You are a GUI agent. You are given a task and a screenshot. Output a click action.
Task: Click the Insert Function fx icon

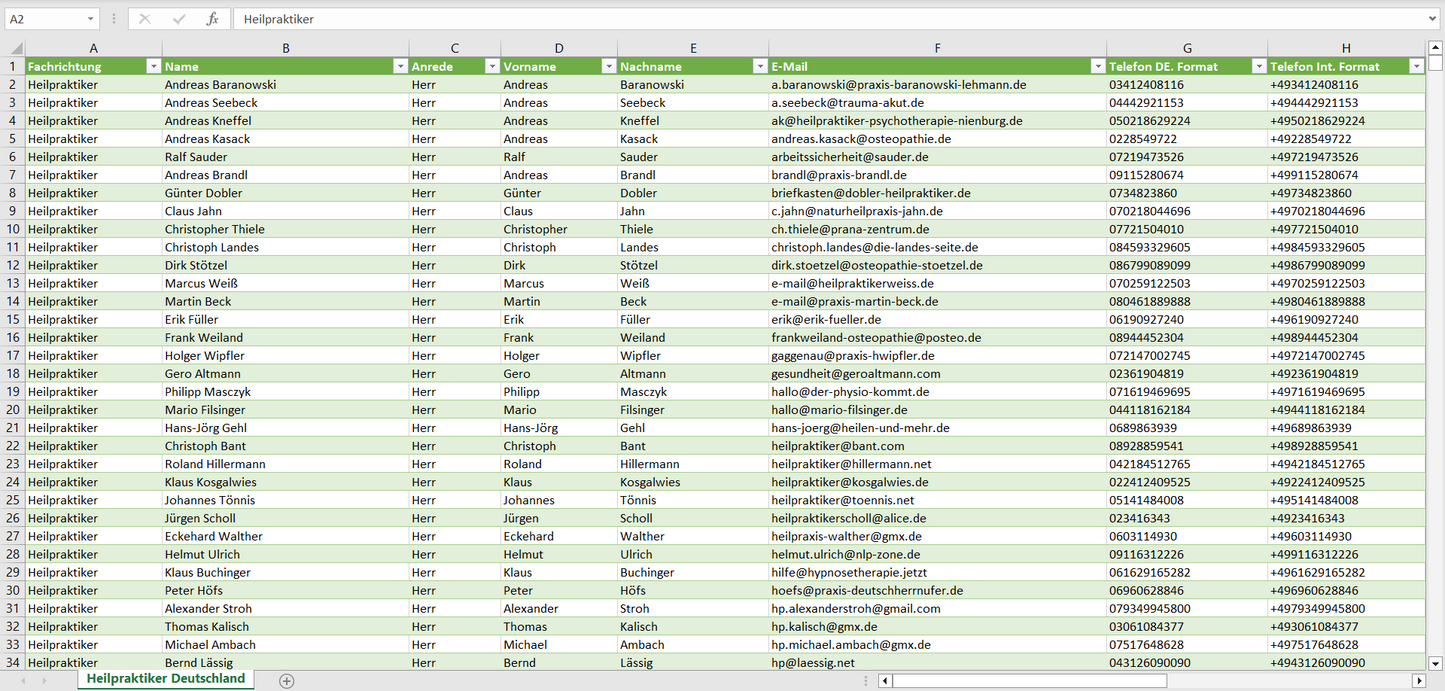click(212, 19)
